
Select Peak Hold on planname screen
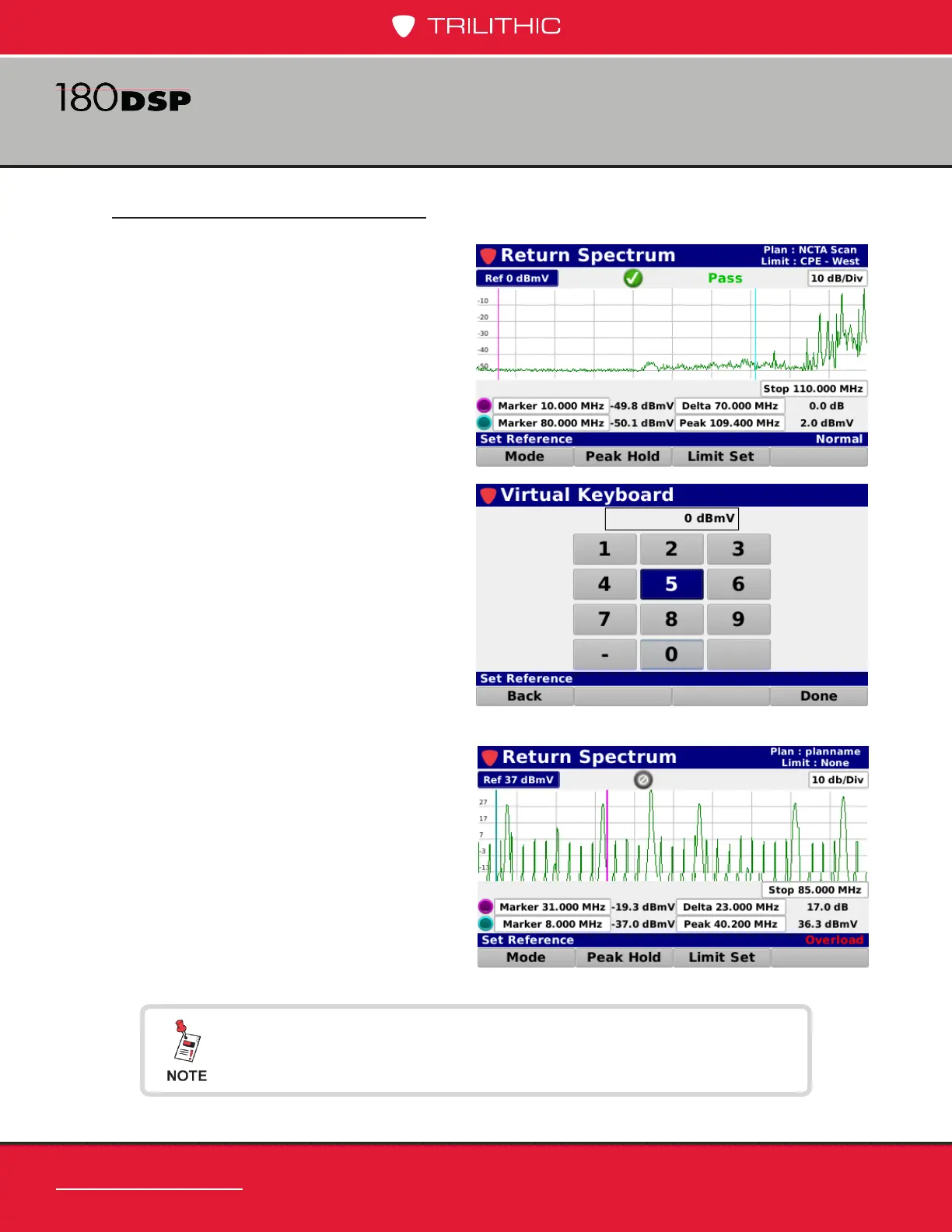point(624,957)
